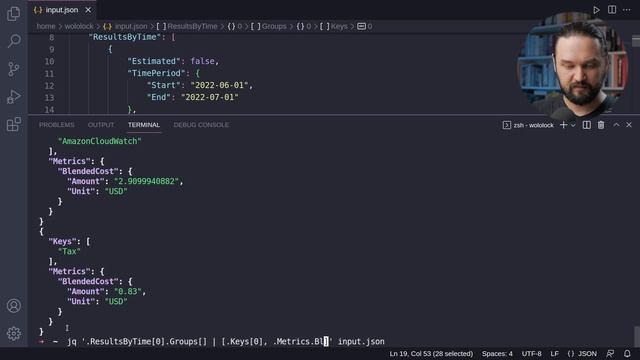Image resolution: width=640 pixels, height=360 pixels.
Task: Kill terminal with trash icon
Action: pyautogui.click(x=601, y=125)
